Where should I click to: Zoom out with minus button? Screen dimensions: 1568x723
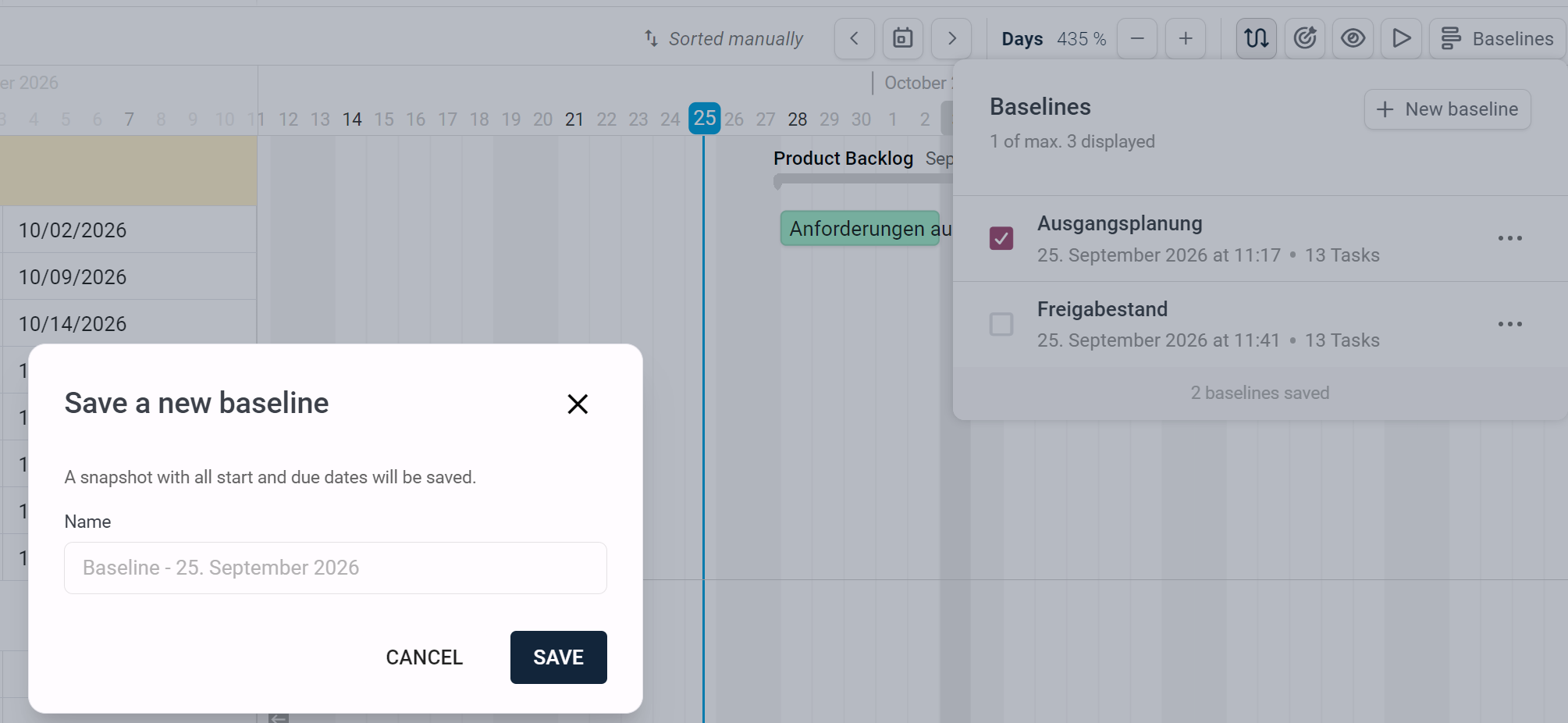[x=1137, y=38]
